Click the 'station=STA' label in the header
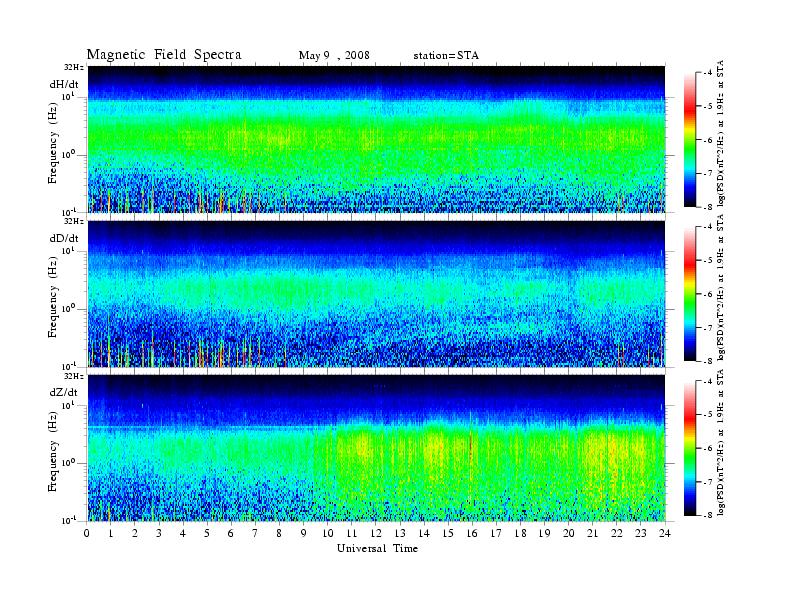The height and width of the screenshot is (612, 792). [x=446, y=55]
